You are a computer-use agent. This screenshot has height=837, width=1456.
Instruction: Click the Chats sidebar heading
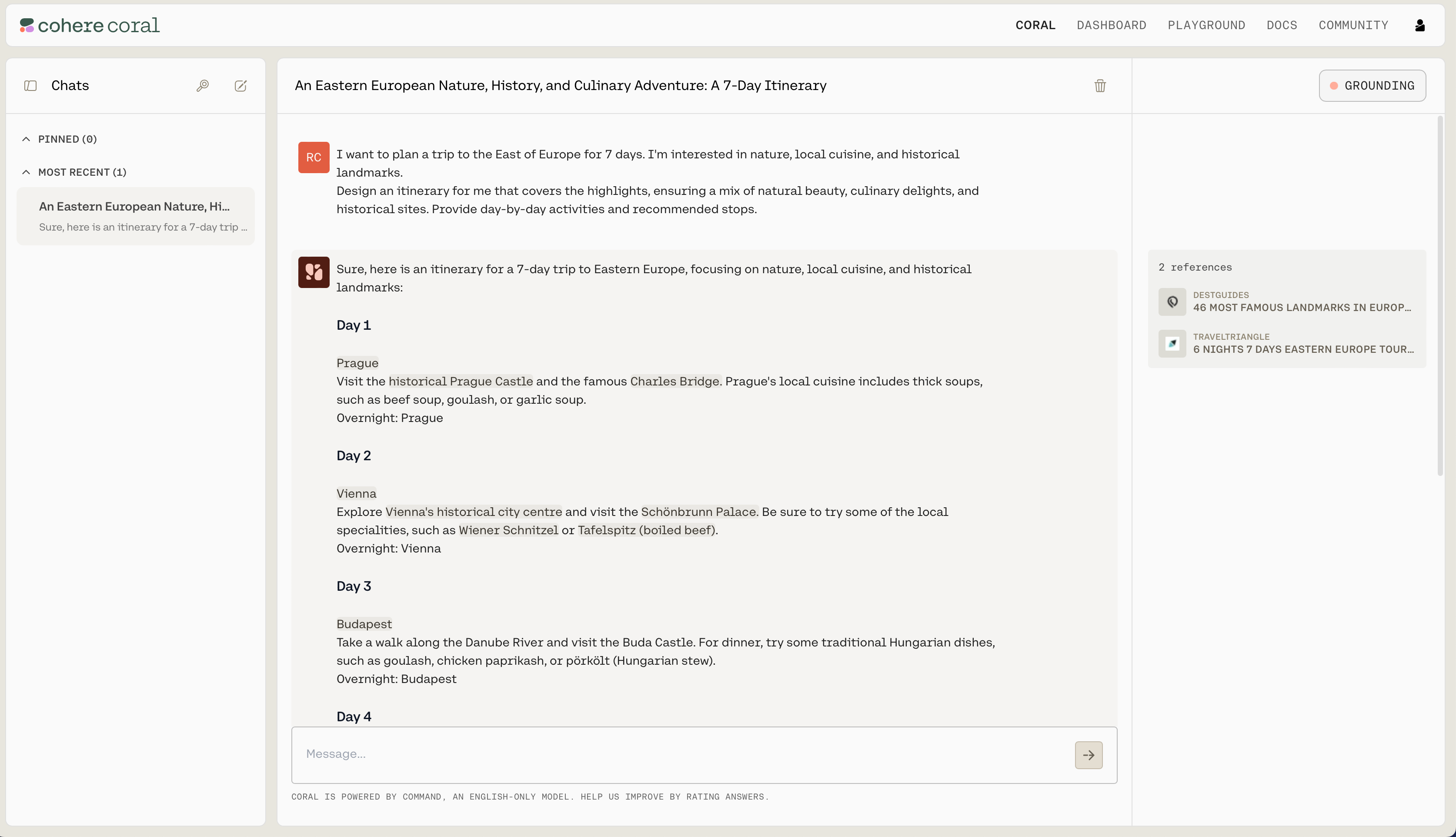click(70, 86)
